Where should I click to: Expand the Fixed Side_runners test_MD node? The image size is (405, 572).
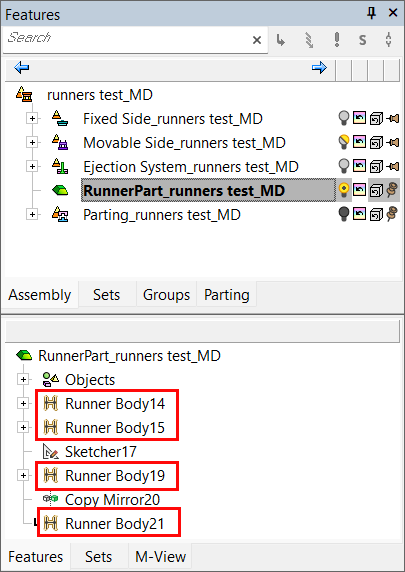(32, 119)
